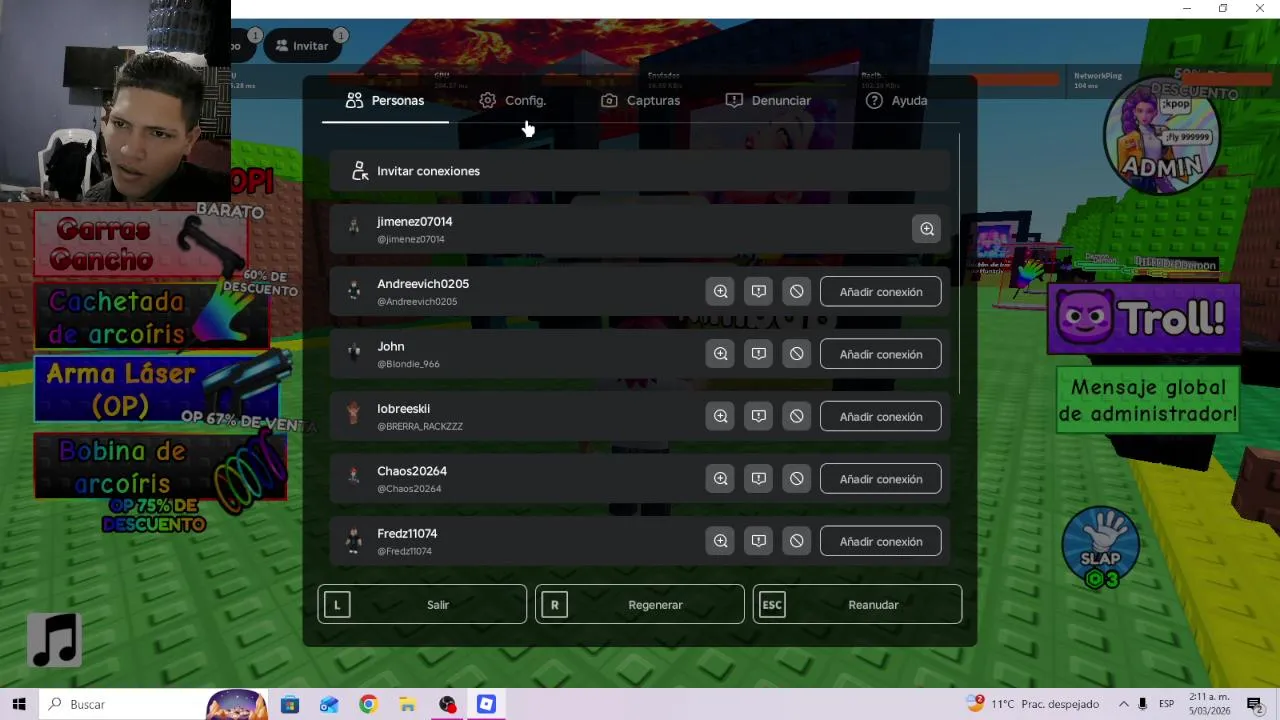This screenshot has height=720, width=1280.
Task: Select handle text @BRERRA_RACKZZZ
Action: (x=420, y=426)
